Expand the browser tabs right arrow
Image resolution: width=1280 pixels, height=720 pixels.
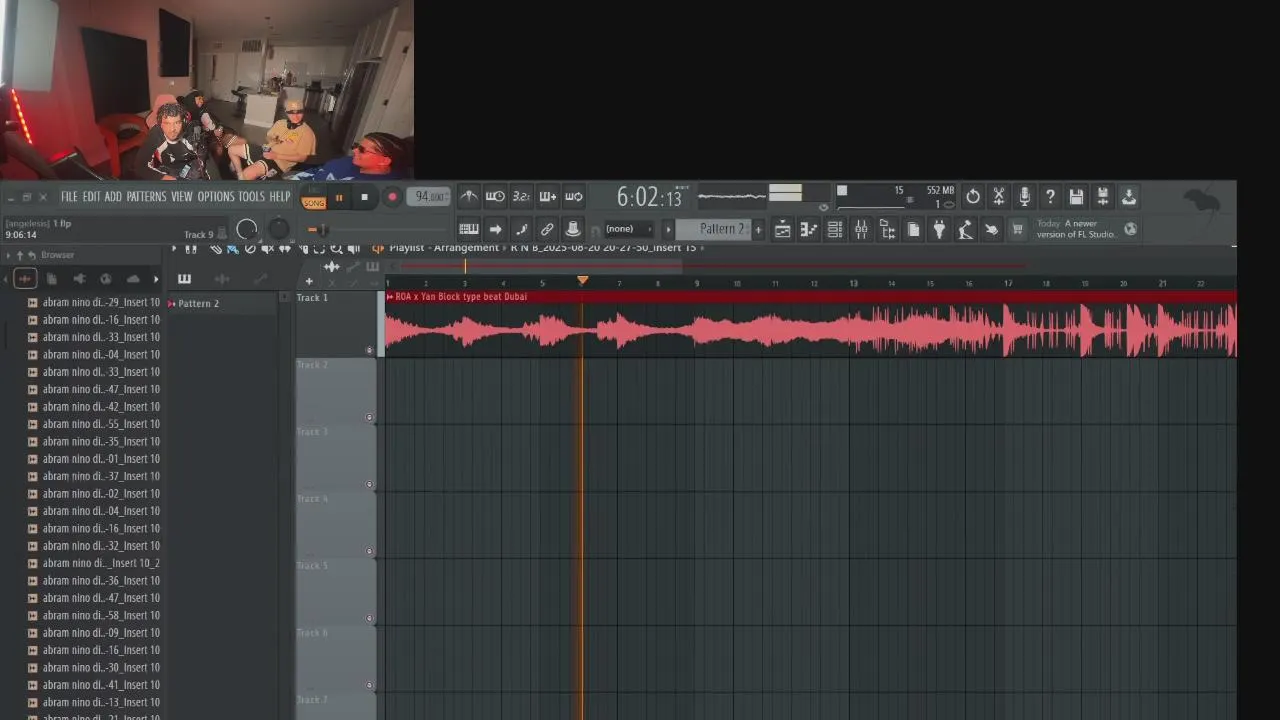coord(156,279)
